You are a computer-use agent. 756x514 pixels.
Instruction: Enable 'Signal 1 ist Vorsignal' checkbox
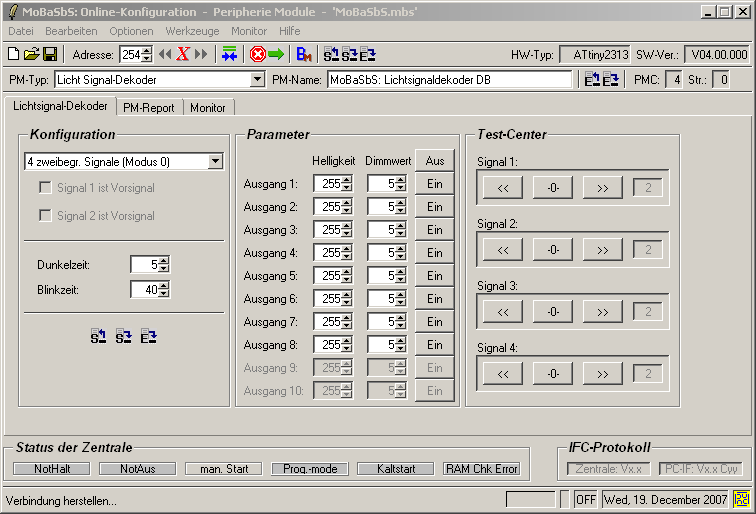[45, 188]
